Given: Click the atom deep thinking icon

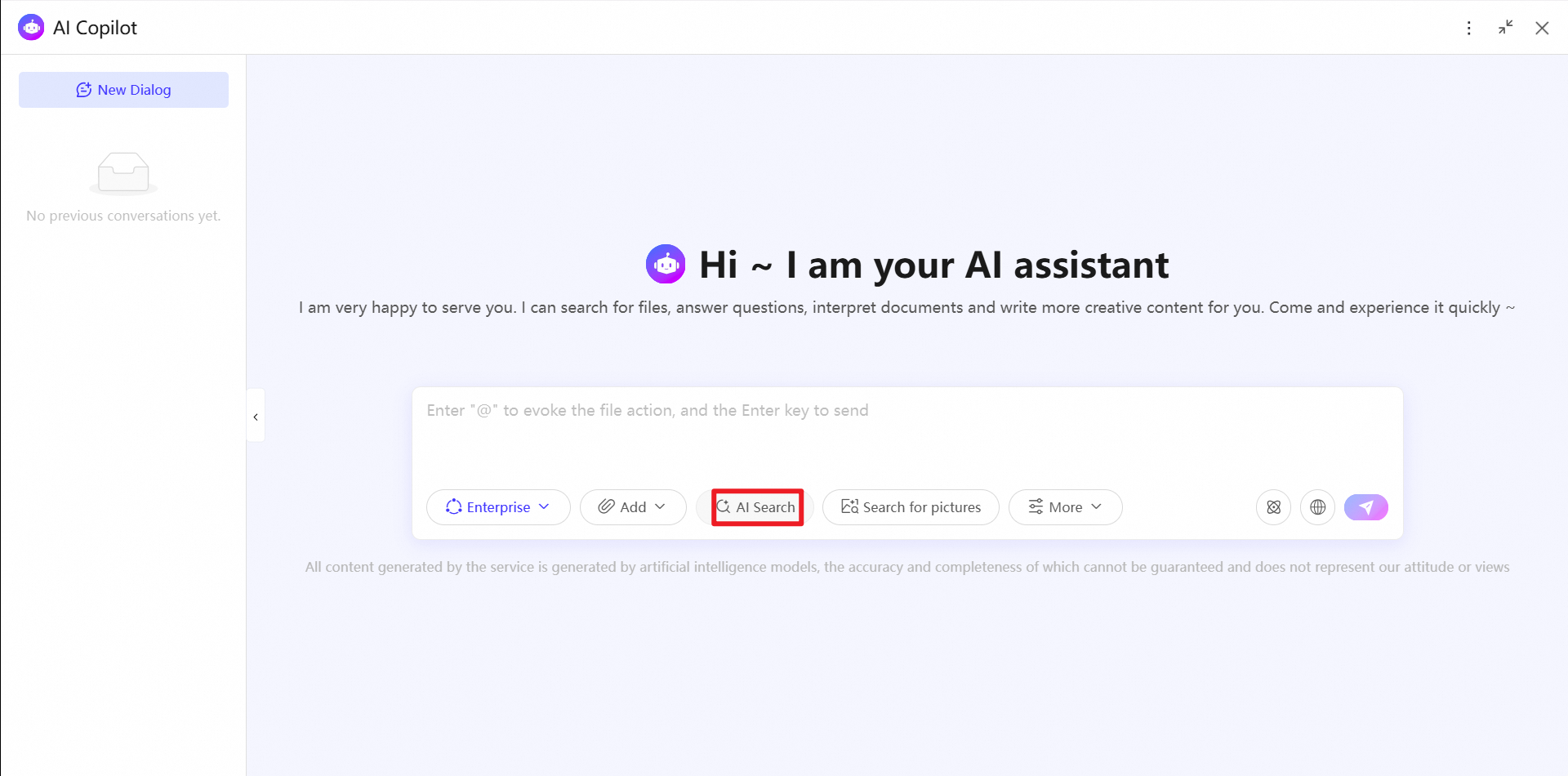Looking at the screenshot, I should coord(1273,507).
